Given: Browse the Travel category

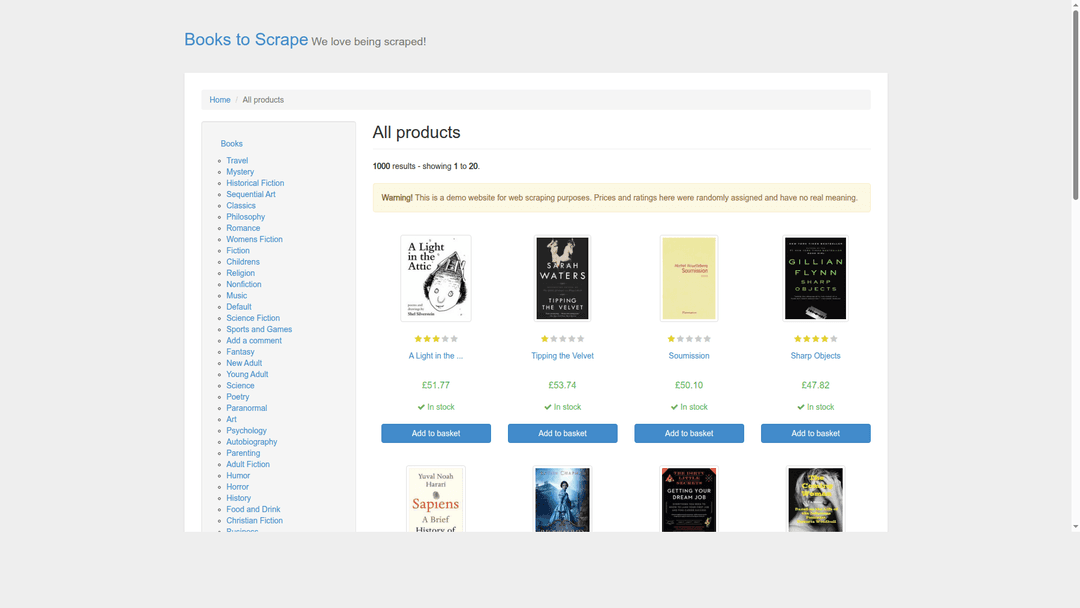Looking at the screenshot, I should coord(237,160).
